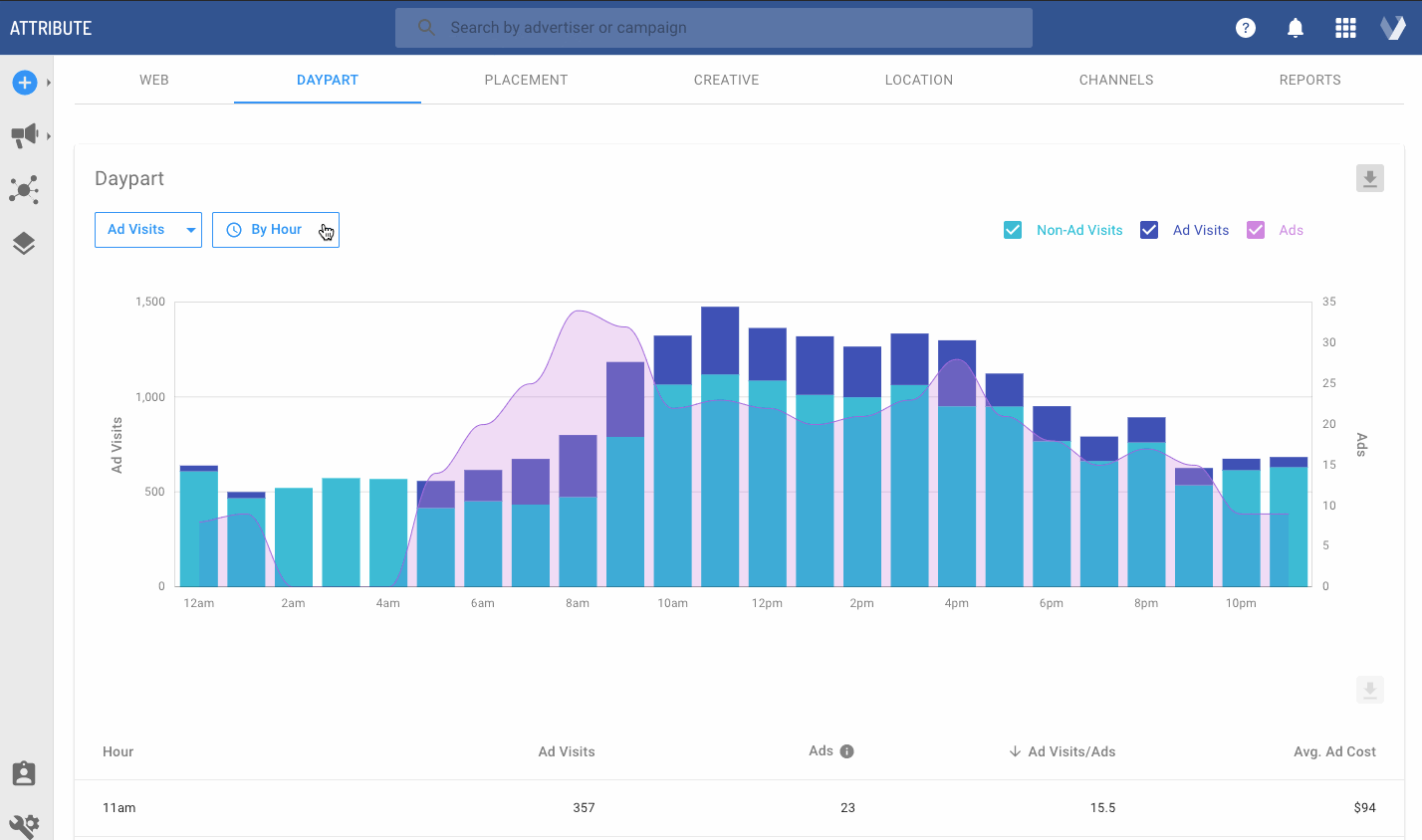The width and height of the screenshot is (1422, 840).
Task: Open the Ad Visits metric dropdown
Action: pos(147,229)
